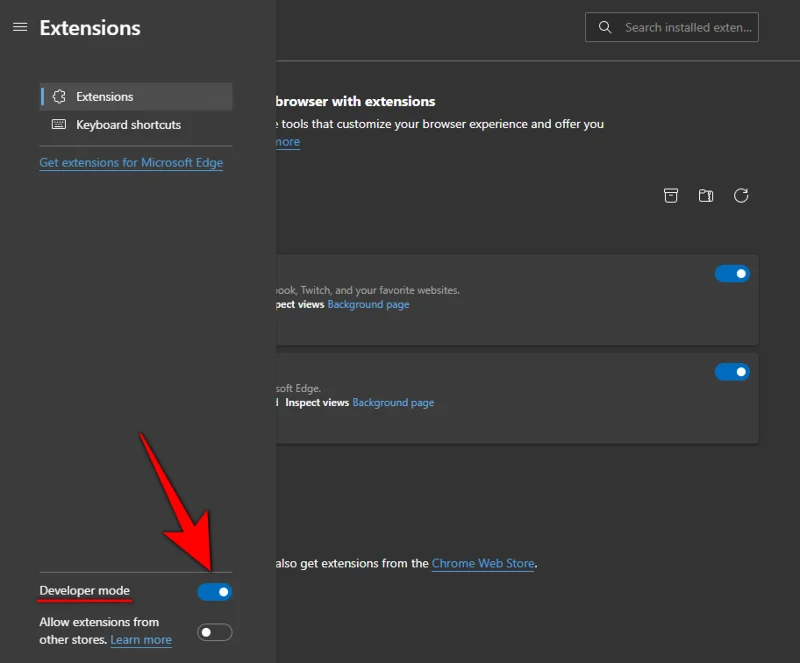Viewport: 800px width, 663px height.
Task: Focus the Search installed extensions field
Action: pos(688,27)
